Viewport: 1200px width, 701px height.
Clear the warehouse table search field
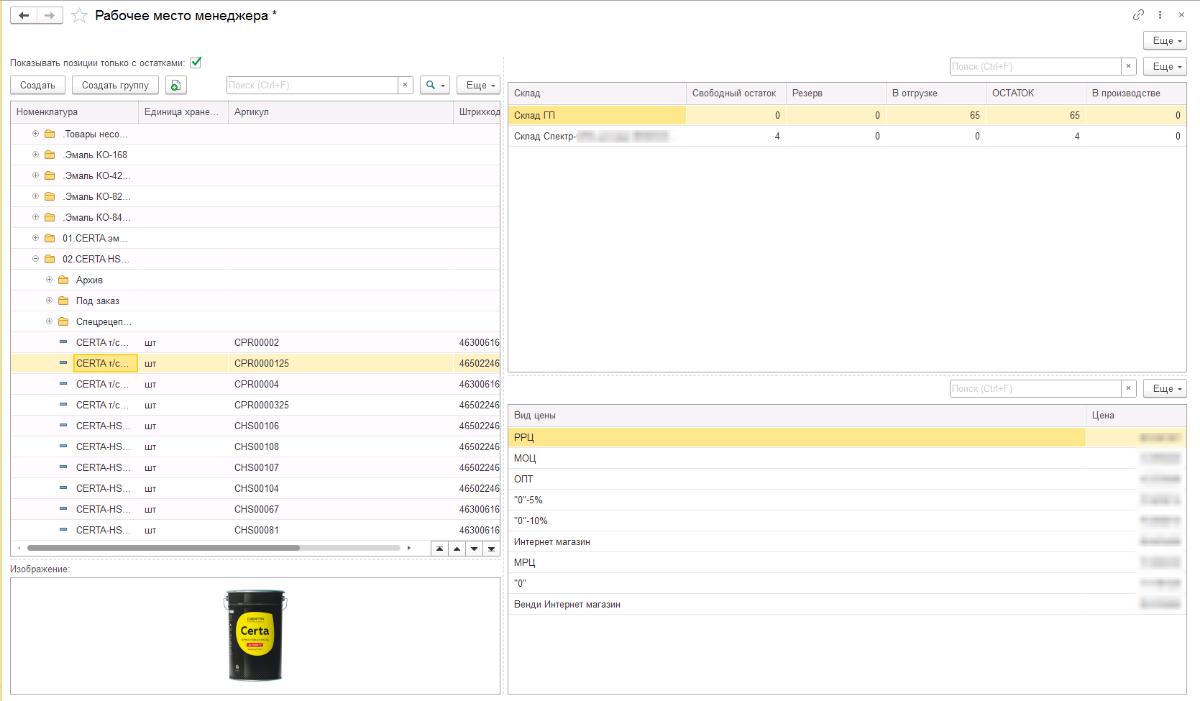(x=1129, y=66)
